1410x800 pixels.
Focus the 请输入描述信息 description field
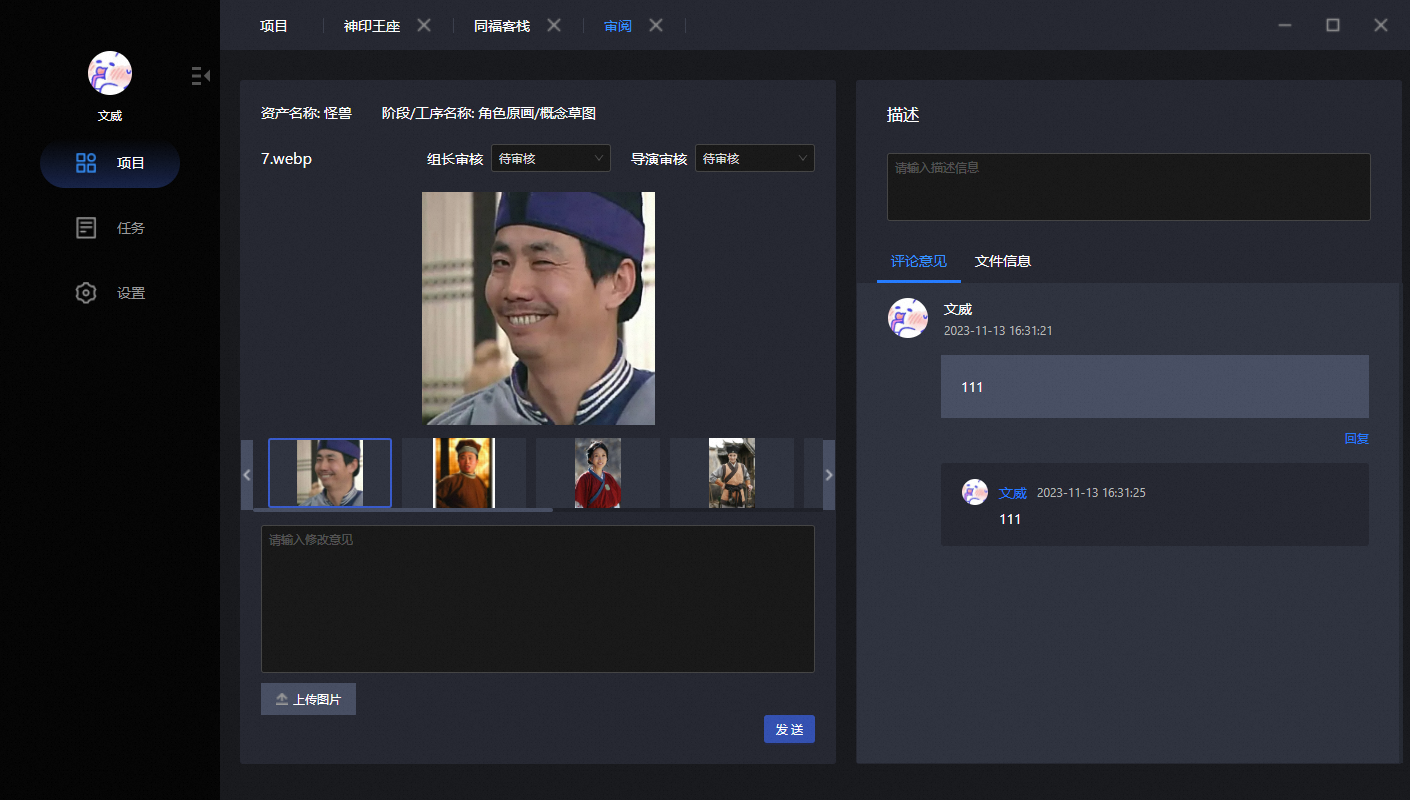click(1129, 187)
